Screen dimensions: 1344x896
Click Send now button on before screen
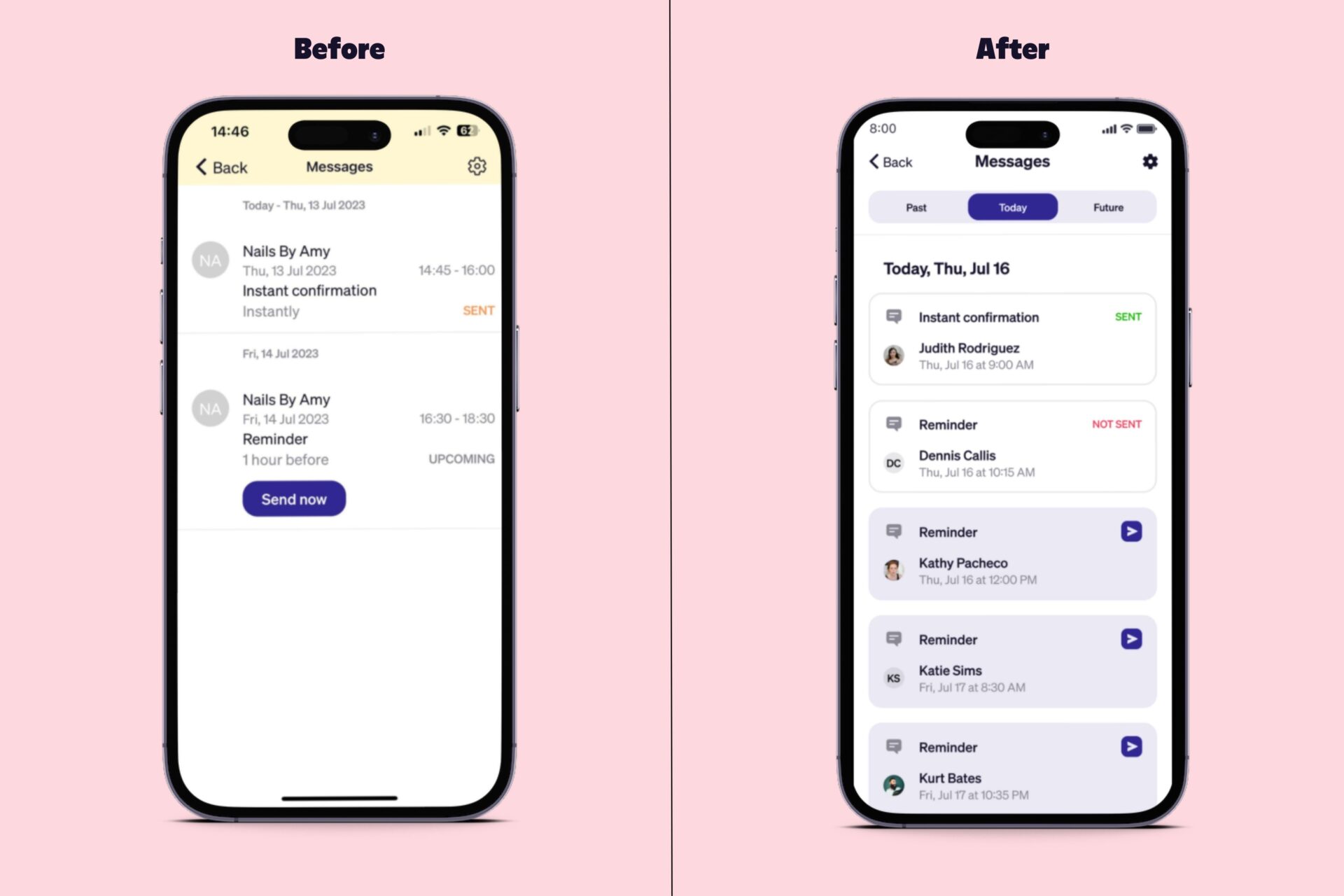(293, 499)
